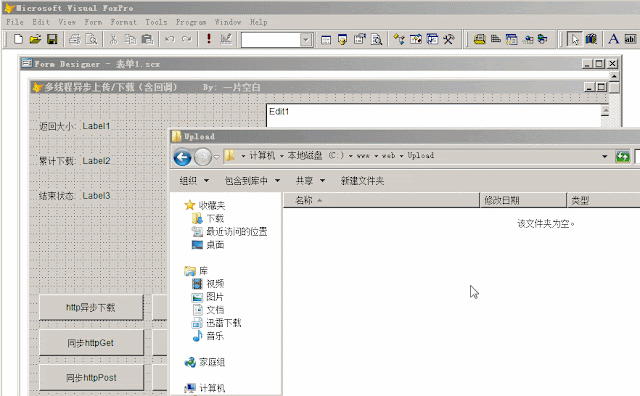Image resolution: width=640 pixels, height=396 pixels.
Task: Go back with Explorer's blue back arrow
Action: click(x=182, y=157)
